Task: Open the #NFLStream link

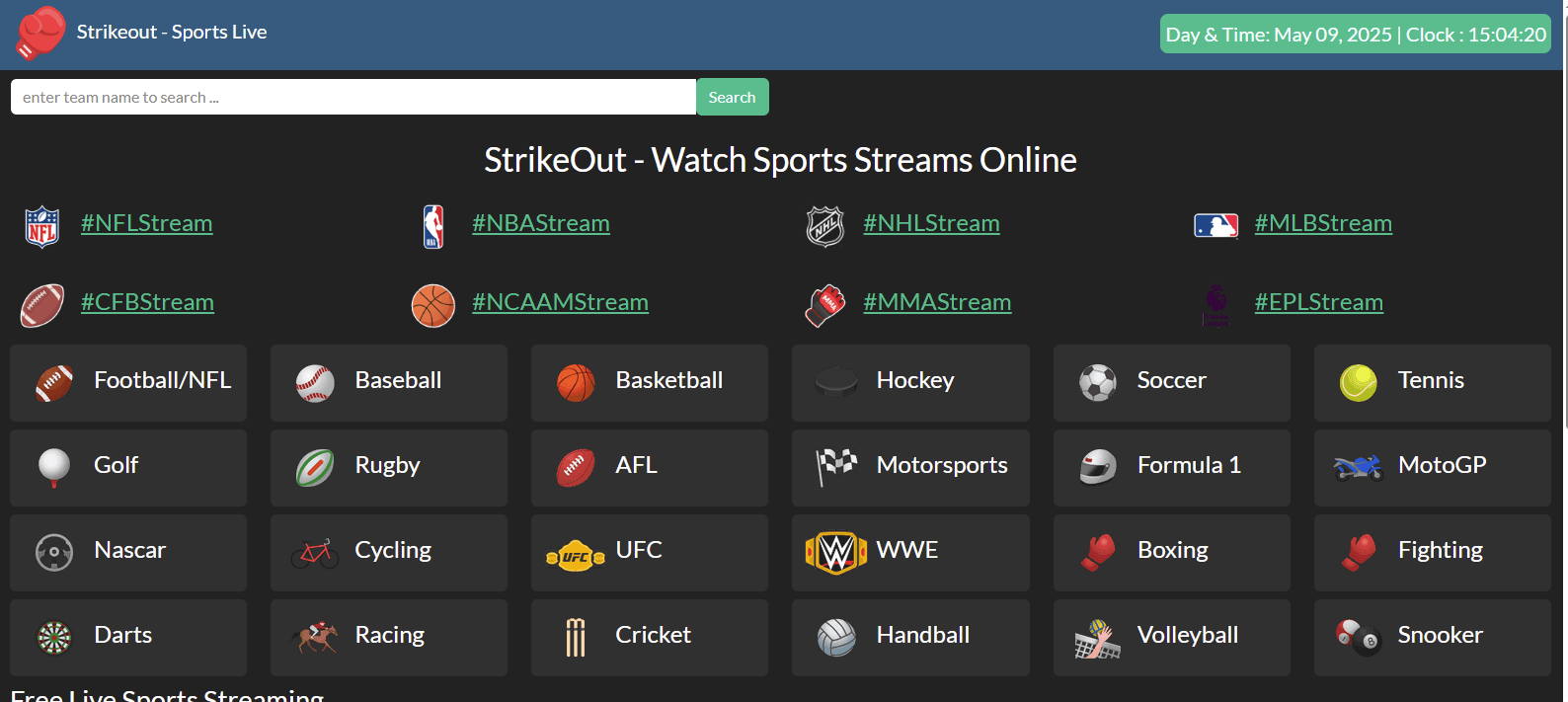Action: [147, 223]
